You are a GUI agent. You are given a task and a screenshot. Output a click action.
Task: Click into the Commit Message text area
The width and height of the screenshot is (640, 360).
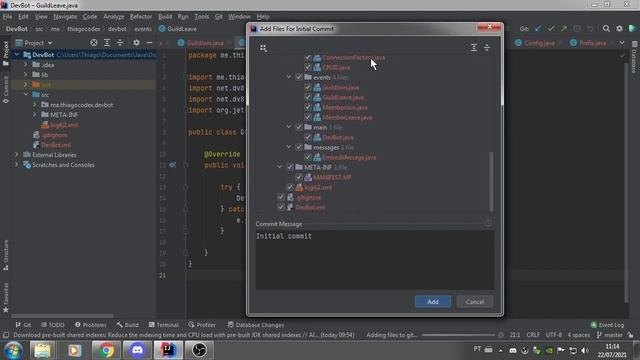coord(375,260)
